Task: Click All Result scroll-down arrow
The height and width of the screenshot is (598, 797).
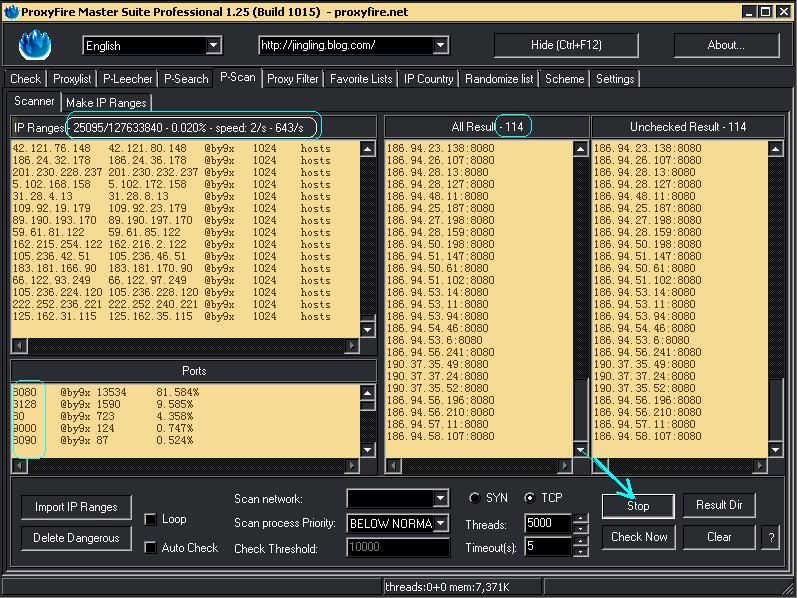Action: click(x=580, y=450)
